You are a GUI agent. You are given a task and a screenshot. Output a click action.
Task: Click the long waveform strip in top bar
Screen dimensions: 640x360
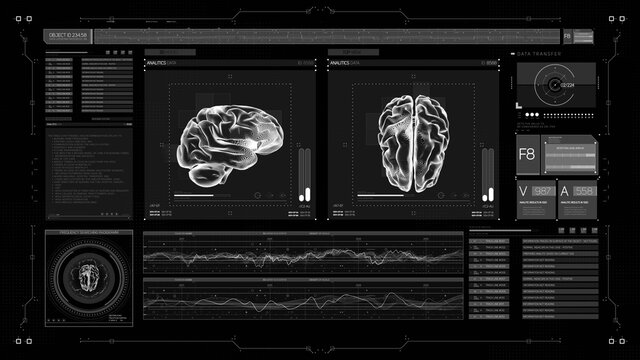pos(327,36)
